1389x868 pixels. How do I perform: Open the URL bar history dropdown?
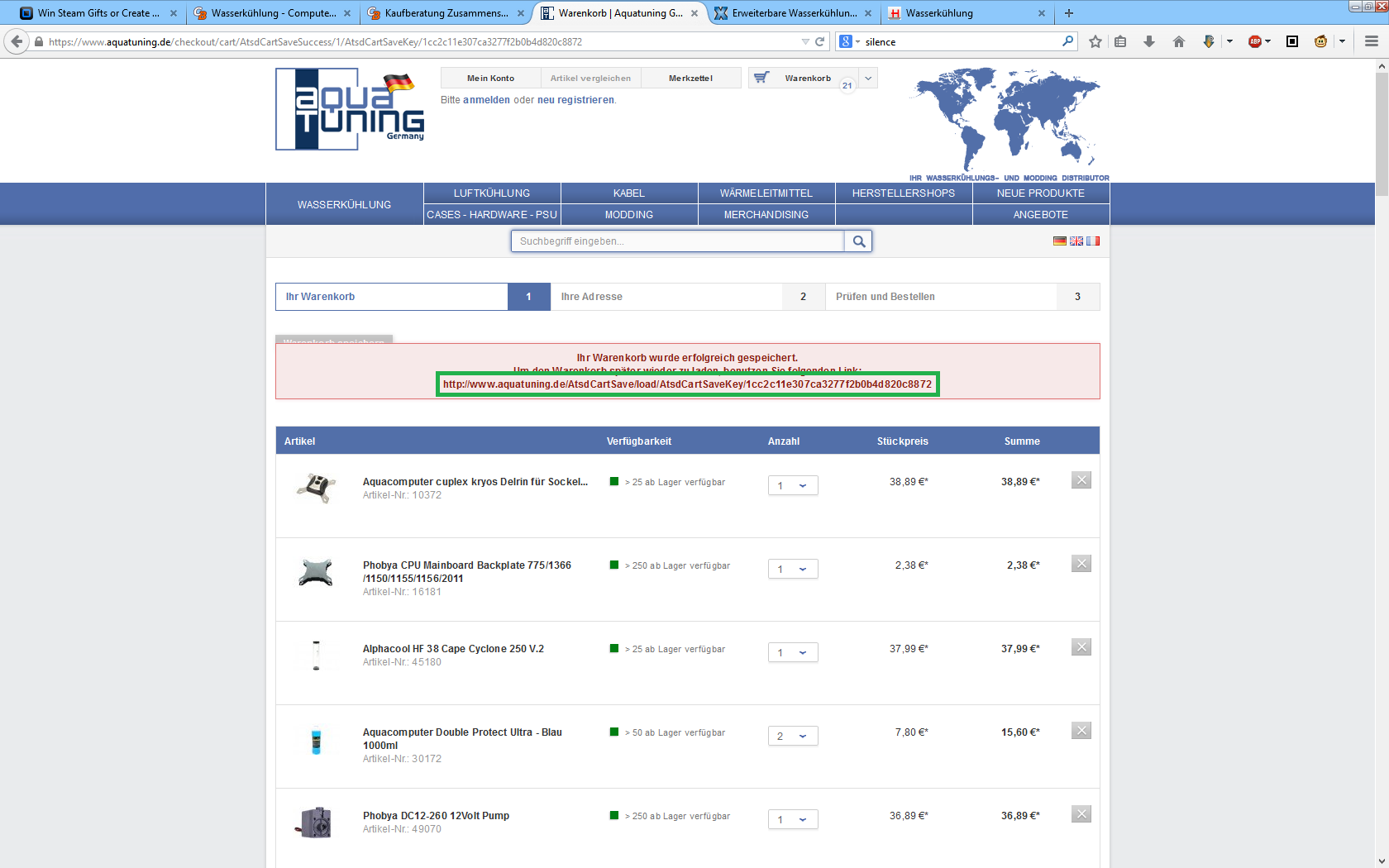[805, 41]
